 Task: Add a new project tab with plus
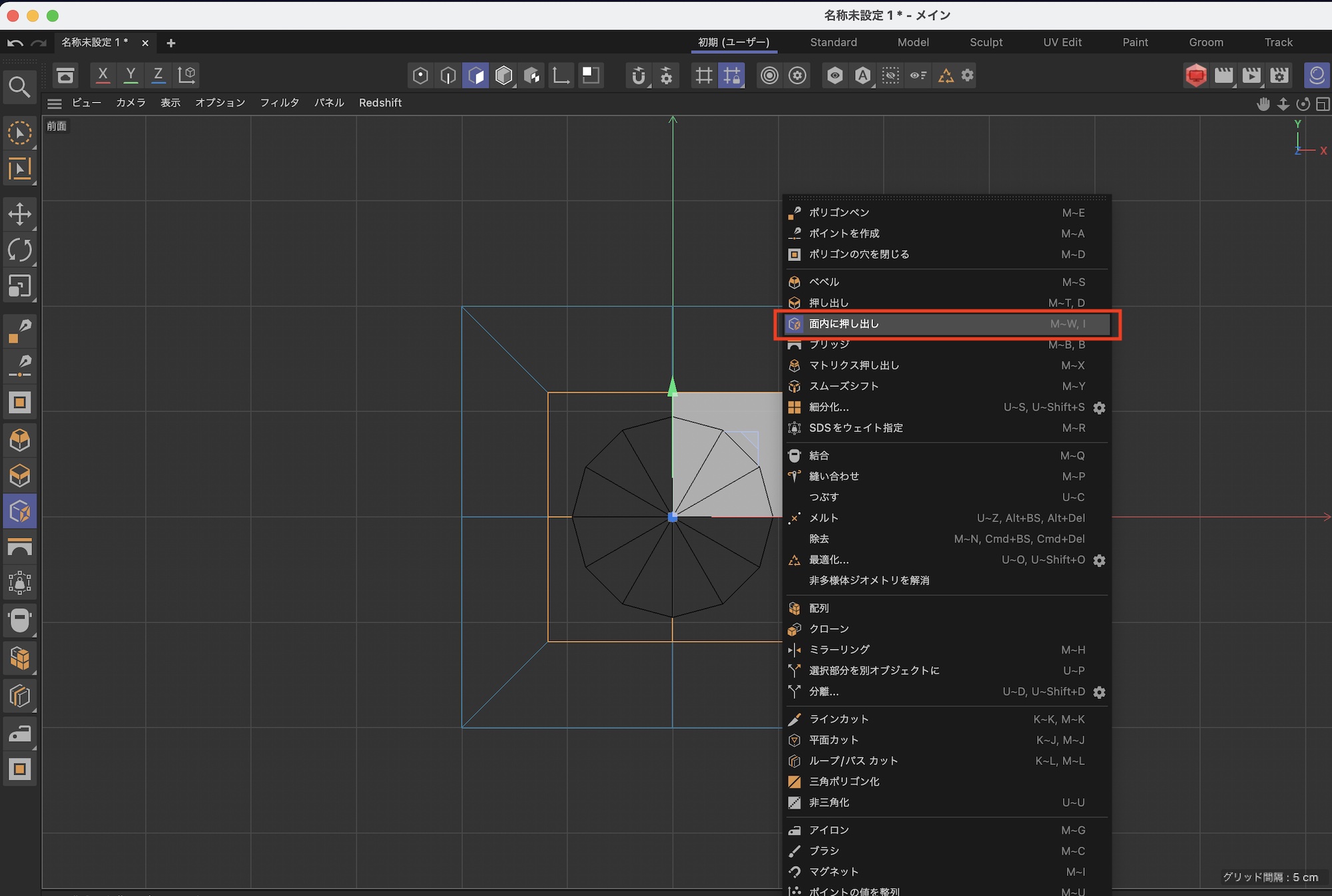pos(171,43)
